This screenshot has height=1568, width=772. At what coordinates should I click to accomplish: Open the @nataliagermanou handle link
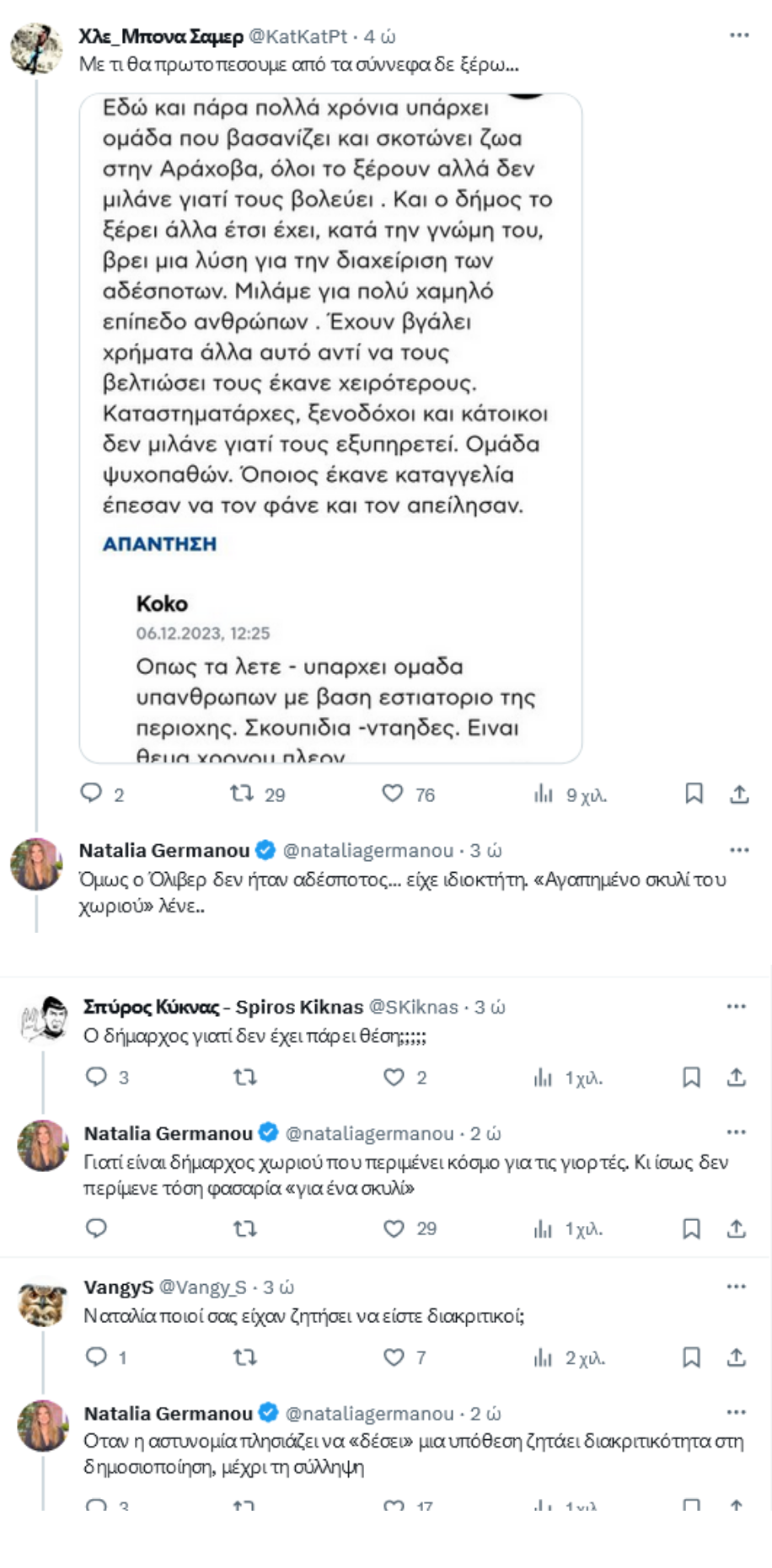click(367, 851)
